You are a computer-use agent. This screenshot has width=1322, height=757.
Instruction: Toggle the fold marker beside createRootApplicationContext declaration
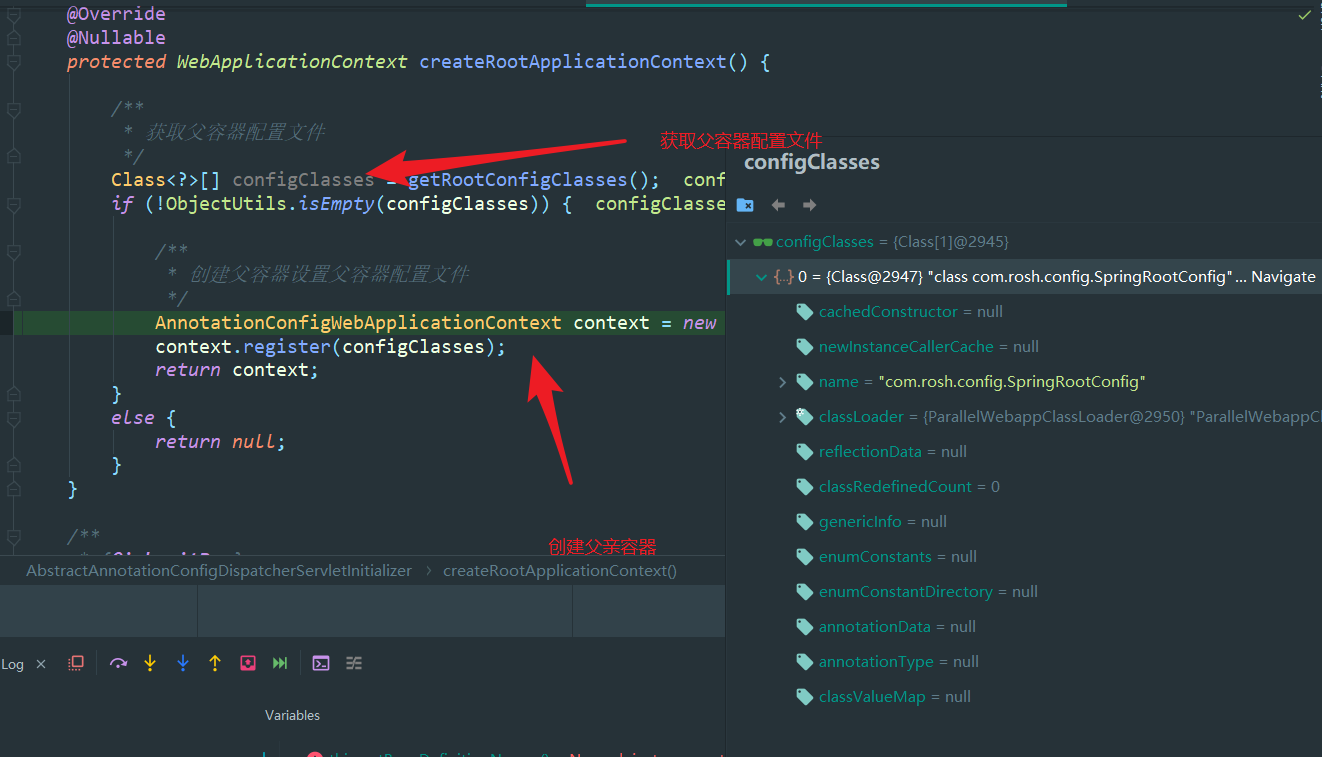pyautogui.click(x=13, y=62)
